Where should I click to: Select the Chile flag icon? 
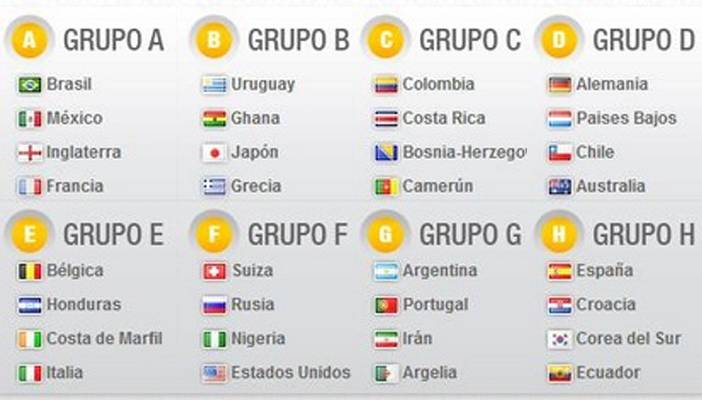(x=560, y=153)
